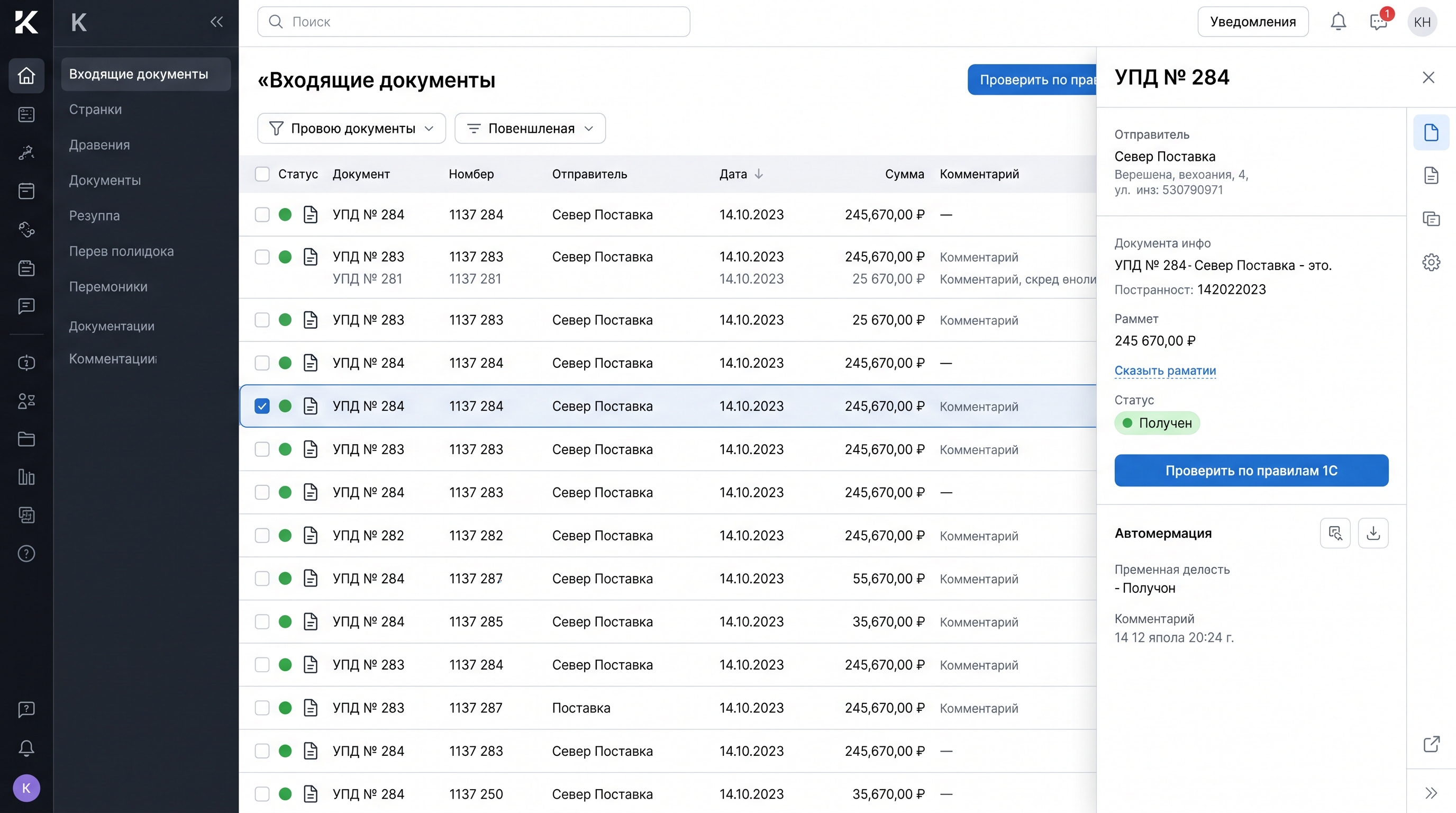Open the help question mark icon in rail
The width and height of the screenshot is (1456, 813).
click(x=26, y=554)
